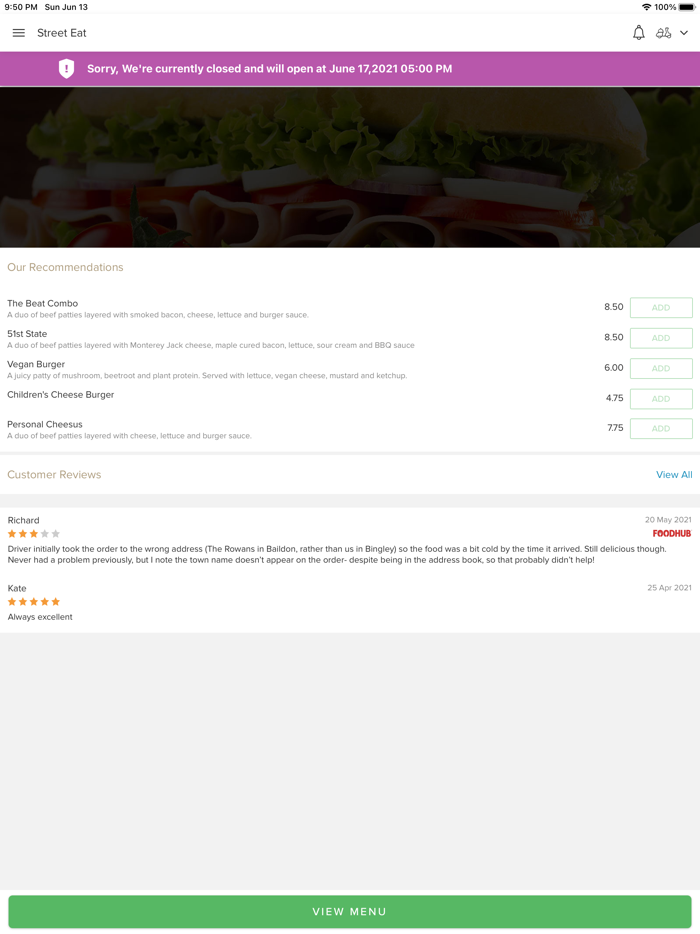Add Children's Cheese Burger to order

point(661,398)
